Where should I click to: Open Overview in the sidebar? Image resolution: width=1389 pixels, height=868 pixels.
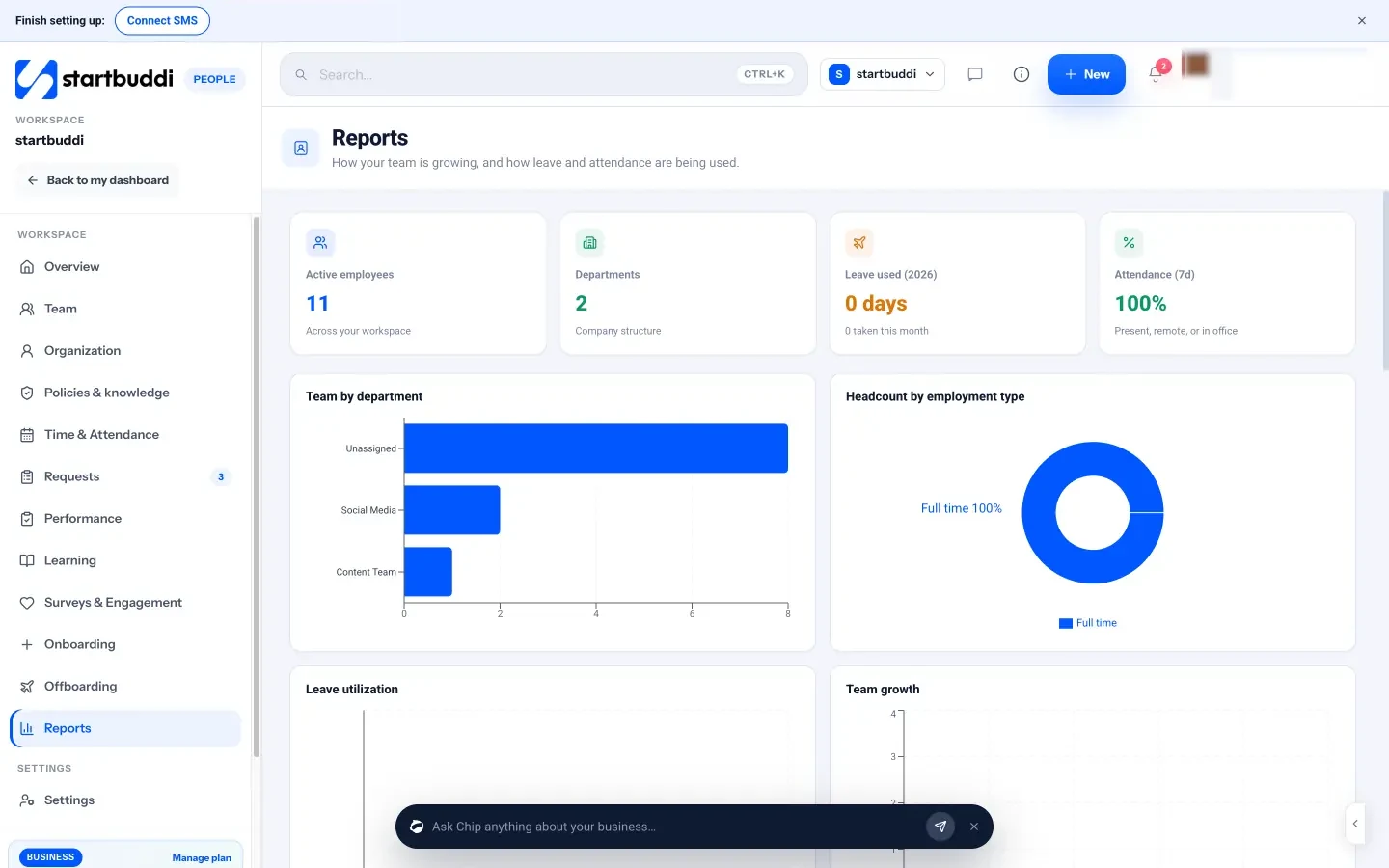coord(125,267)
